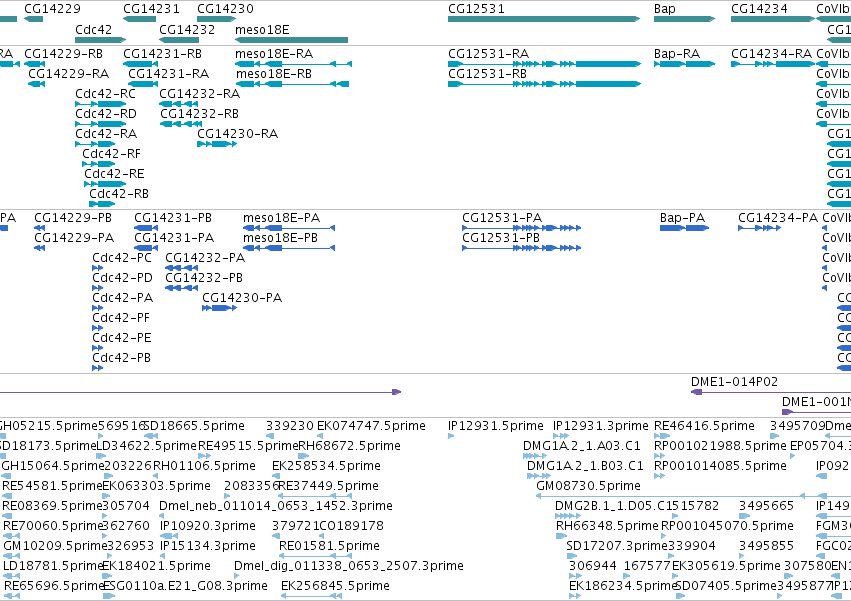The width and height of the screenshot is (851, 601).
Task: Select transcript CG12531-RB
Action: click(487, 74)
